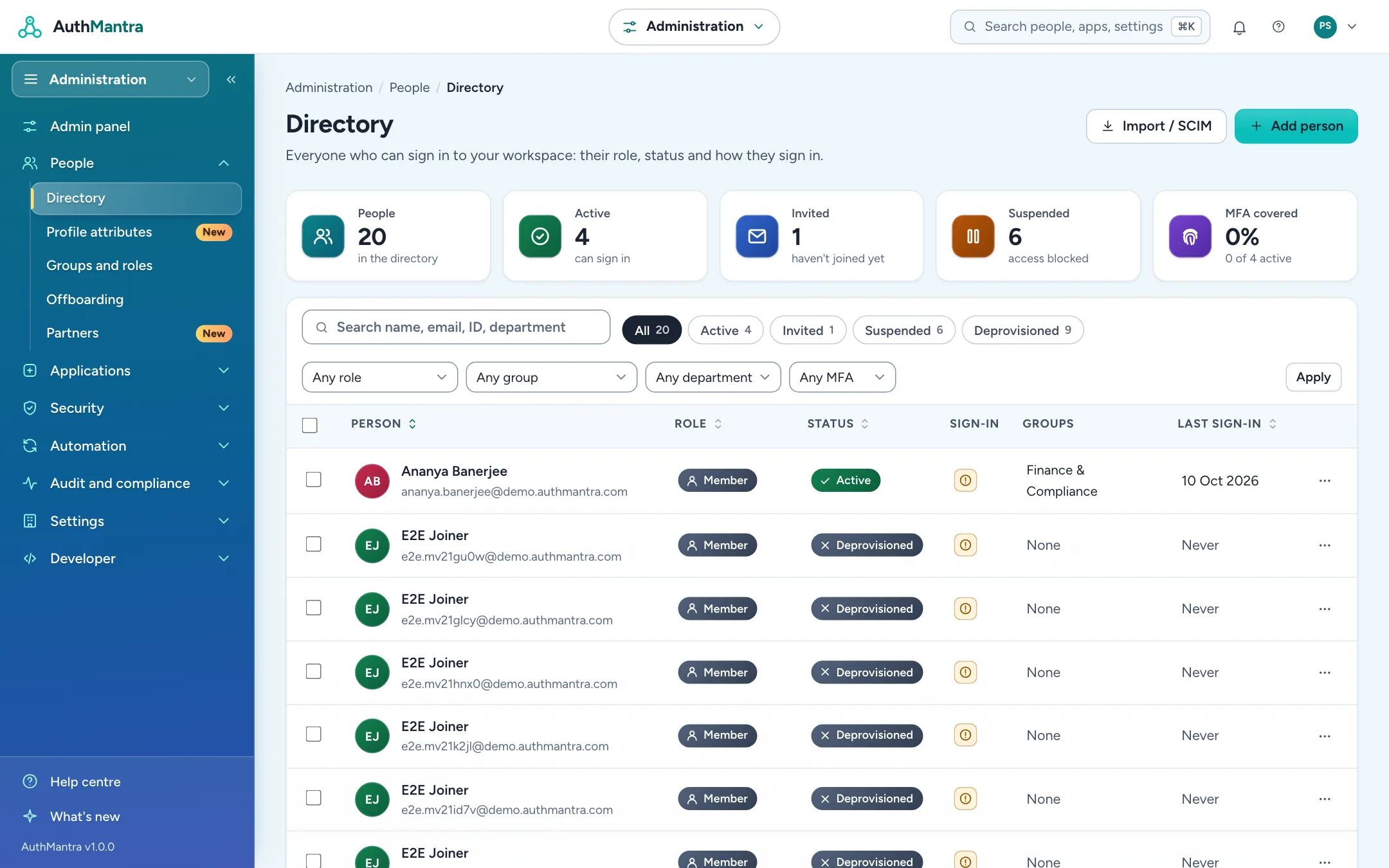Image resolution: width=1389 pixels, height=868 pixels.
Task: Click the orange Suspended pause icon
Action: (973, 237)
